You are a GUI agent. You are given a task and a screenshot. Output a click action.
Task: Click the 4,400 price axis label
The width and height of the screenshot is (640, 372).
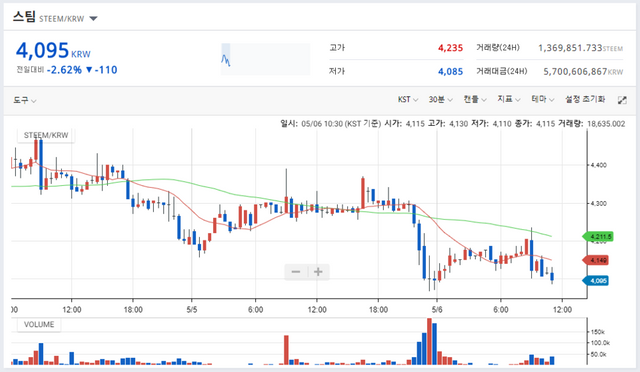[x=598, y=165]
